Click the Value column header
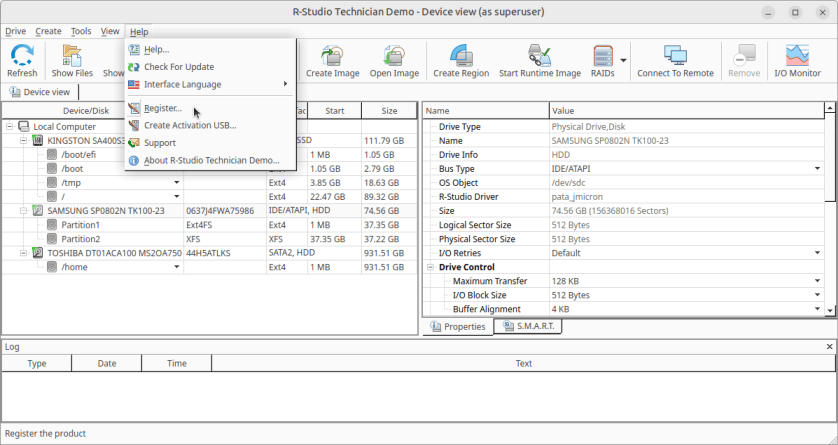Image resolution: width=838 pixels, height=445 pixels. coord(687,111)
